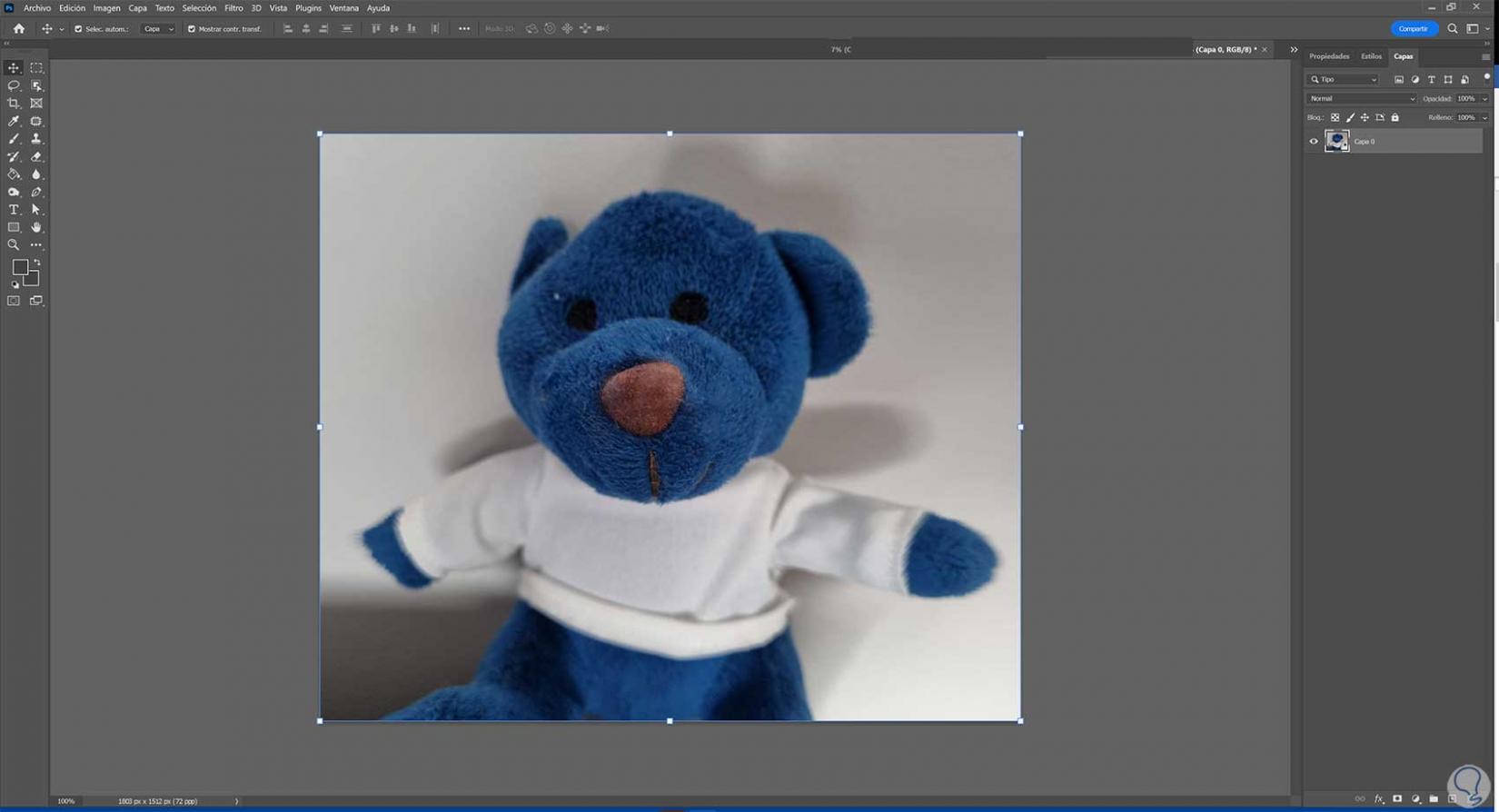
Task: Open the search magnifier in the top bar
Action: click(1453, 29)
